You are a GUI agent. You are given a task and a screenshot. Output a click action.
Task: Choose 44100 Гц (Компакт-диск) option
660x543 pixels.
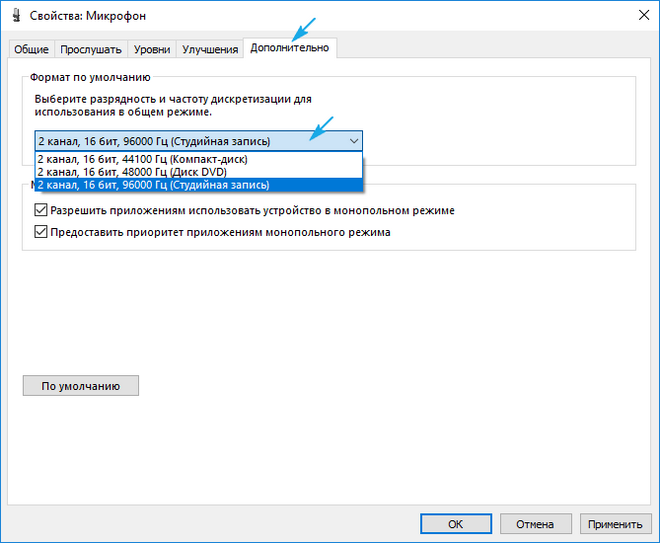[x=199, y=159]
